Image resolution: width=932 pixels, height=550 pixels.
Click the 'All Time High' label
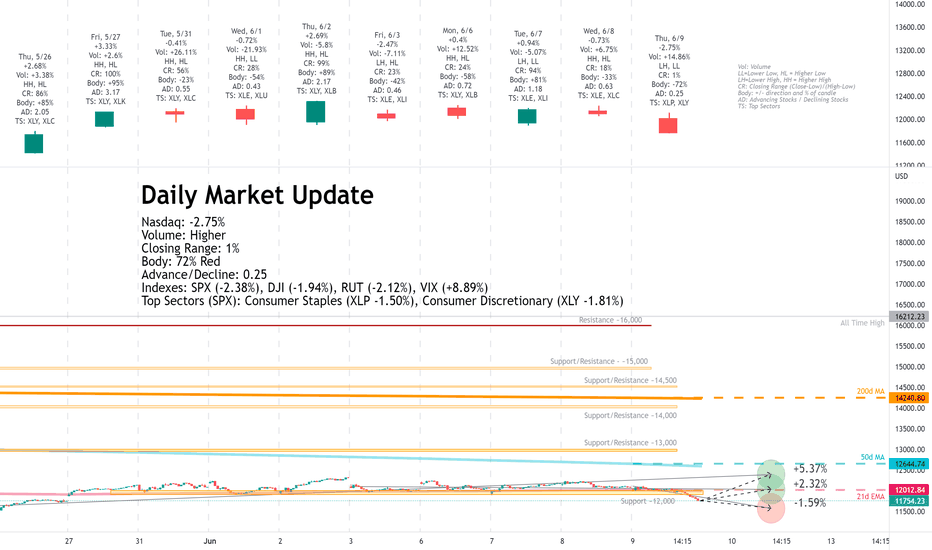coord(862,323)
